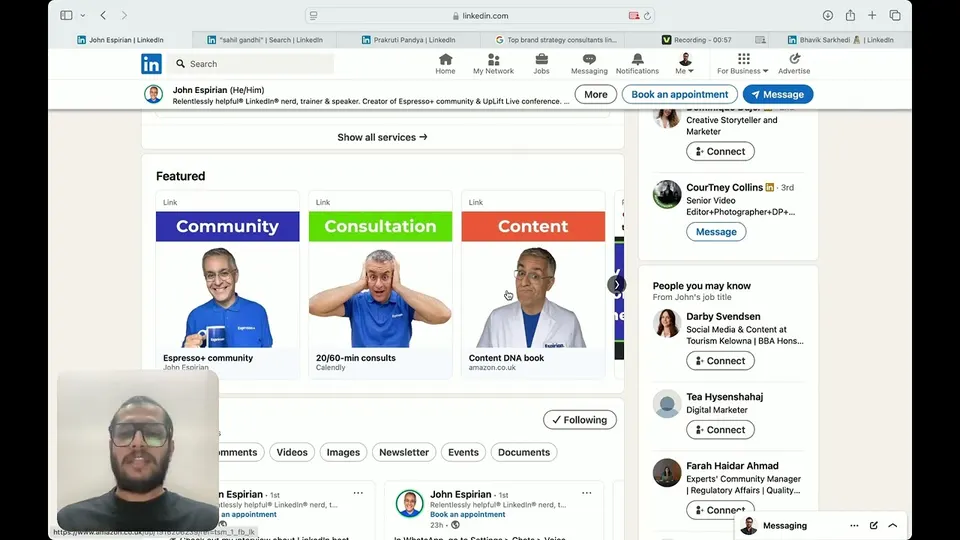
Task: Open Tea Hysenshahaj profile name
Action: pyautogui.click(x=724, y=397)
